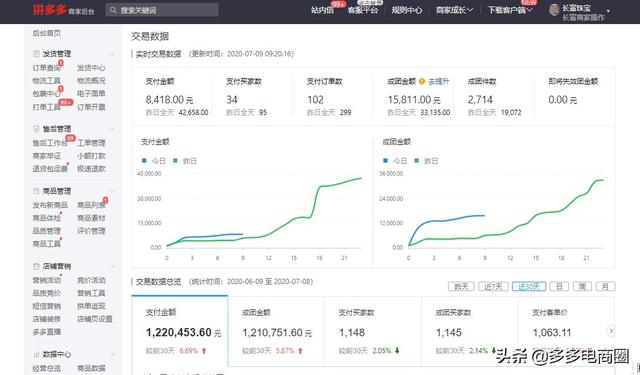Select the 近30天 time range button

pyautogui.click(x=529, y=286)
